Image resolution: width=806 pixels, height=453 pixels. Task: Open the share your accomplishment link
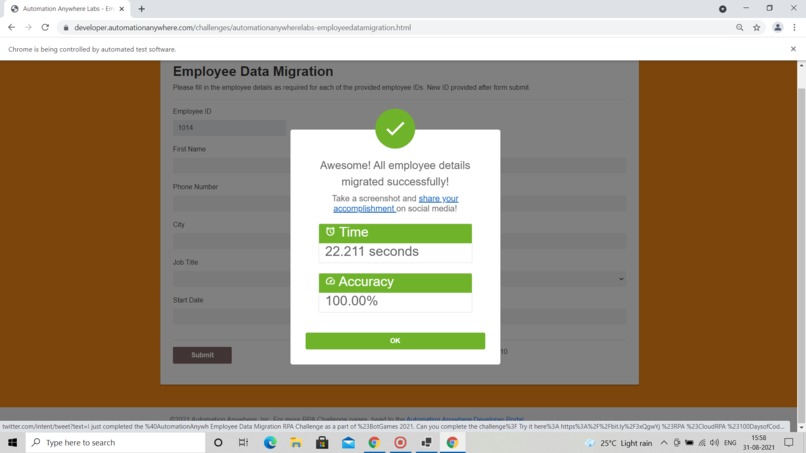tap(395, 203)
